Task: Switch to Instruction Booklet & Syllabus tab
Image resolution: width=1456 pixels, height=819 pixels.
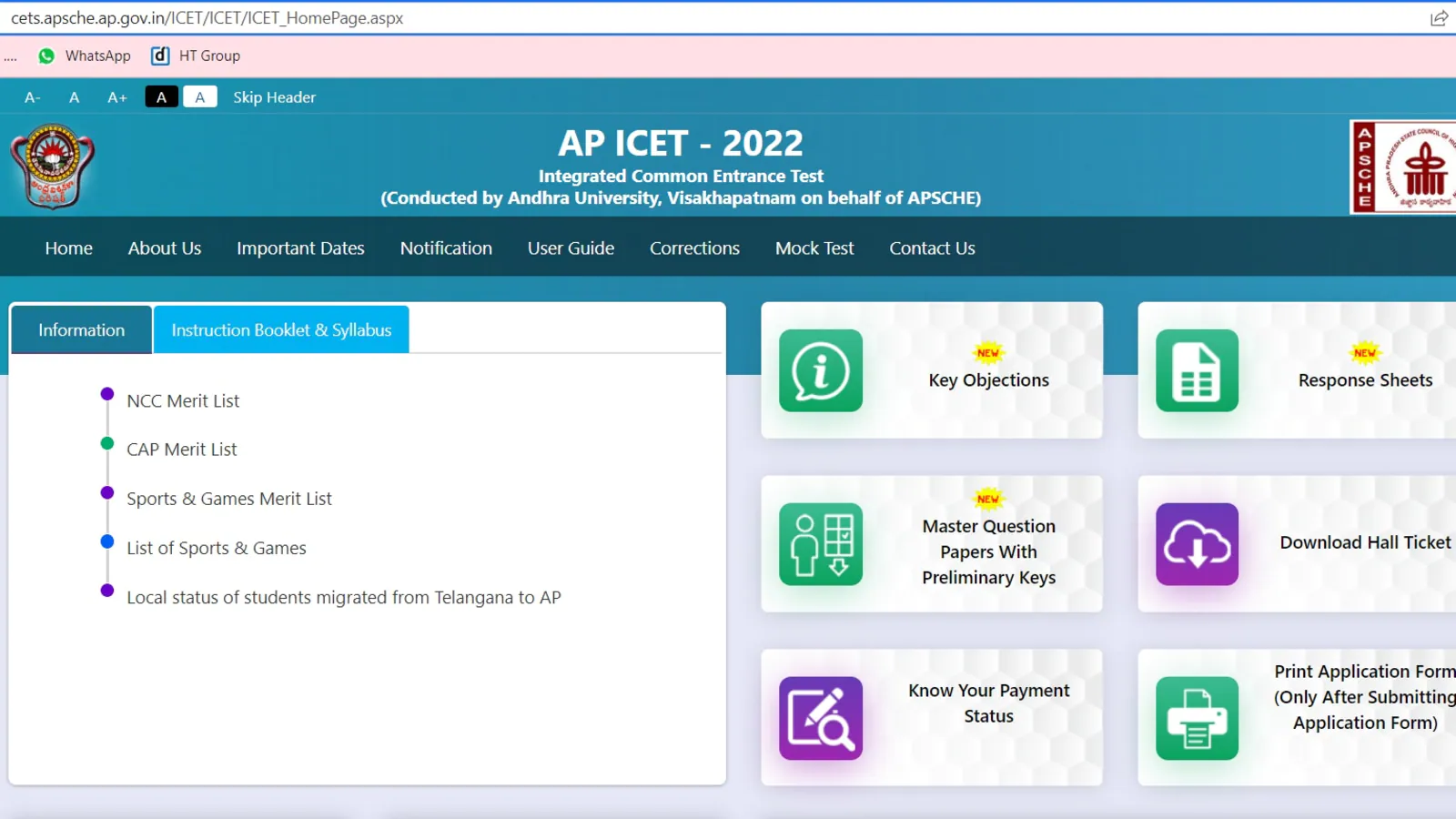Action: [281, 329]
